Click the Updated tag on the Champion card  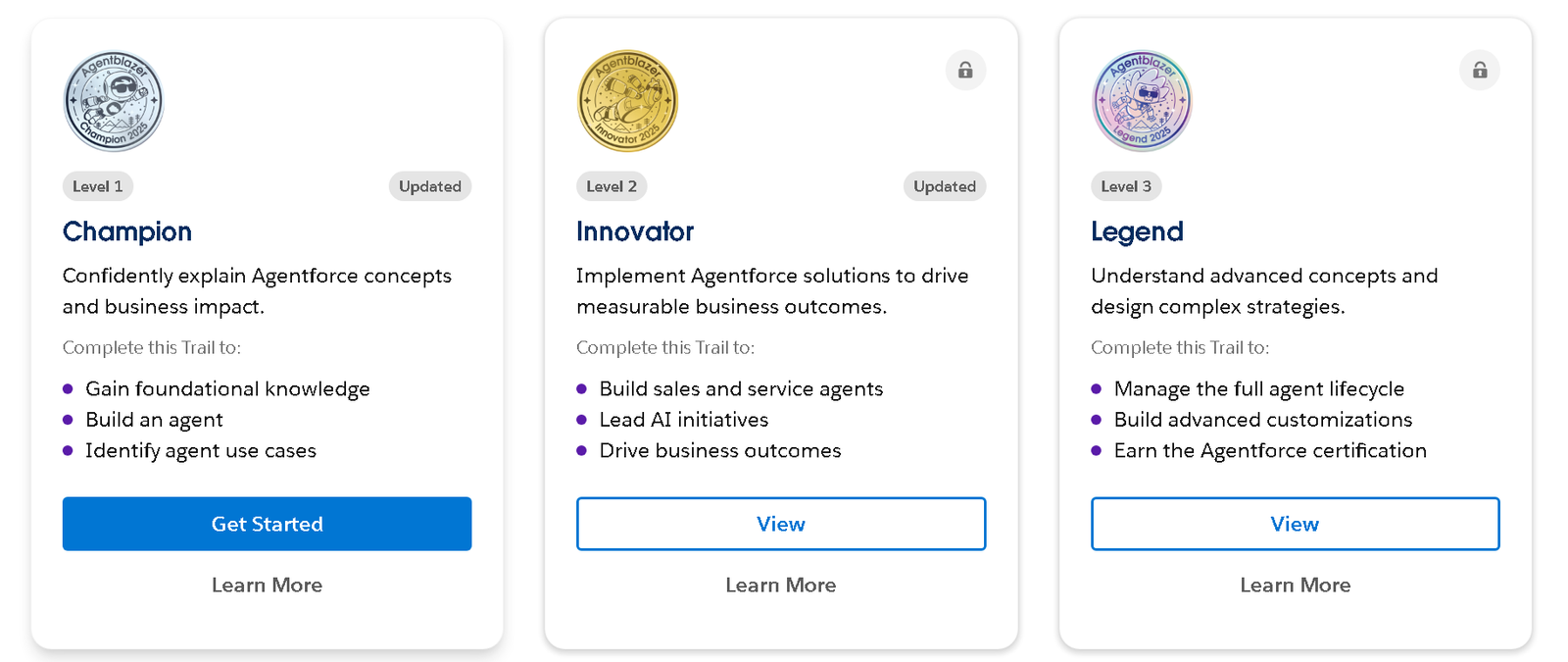430,186
